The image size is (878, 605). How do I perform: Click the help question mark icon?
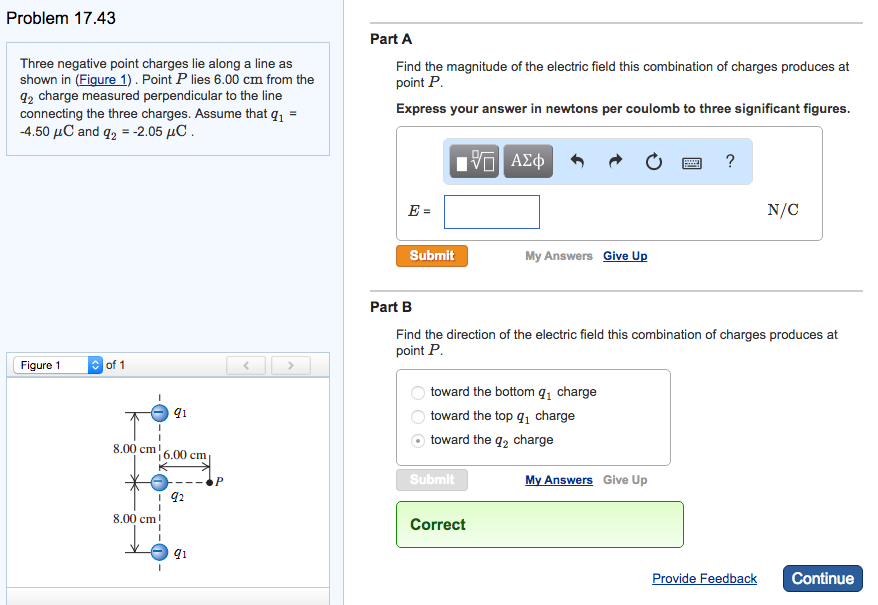729,161
